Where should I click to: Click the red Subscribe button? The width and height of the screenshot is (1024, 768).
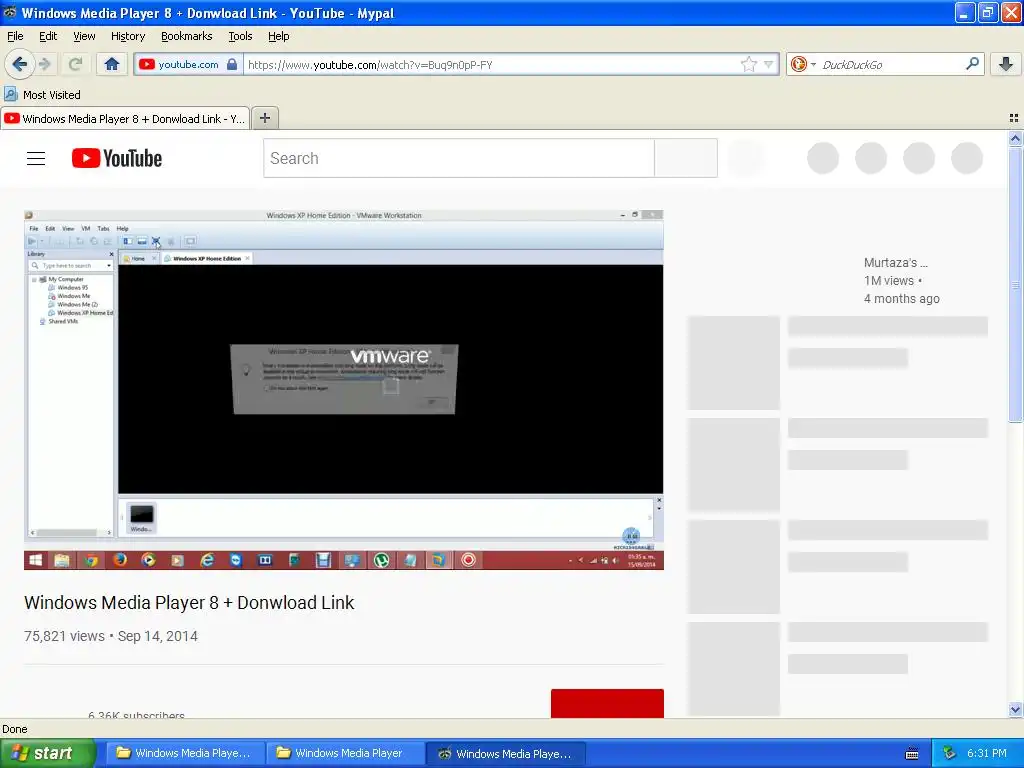(x=607, y=703)
